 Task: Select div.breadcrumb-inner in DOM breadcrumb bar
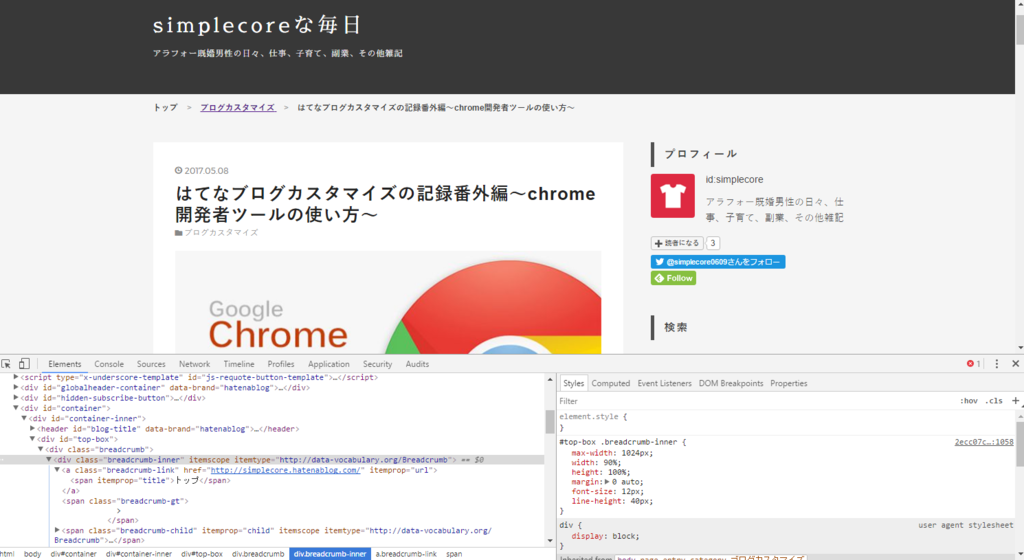(x=330, y=553)
